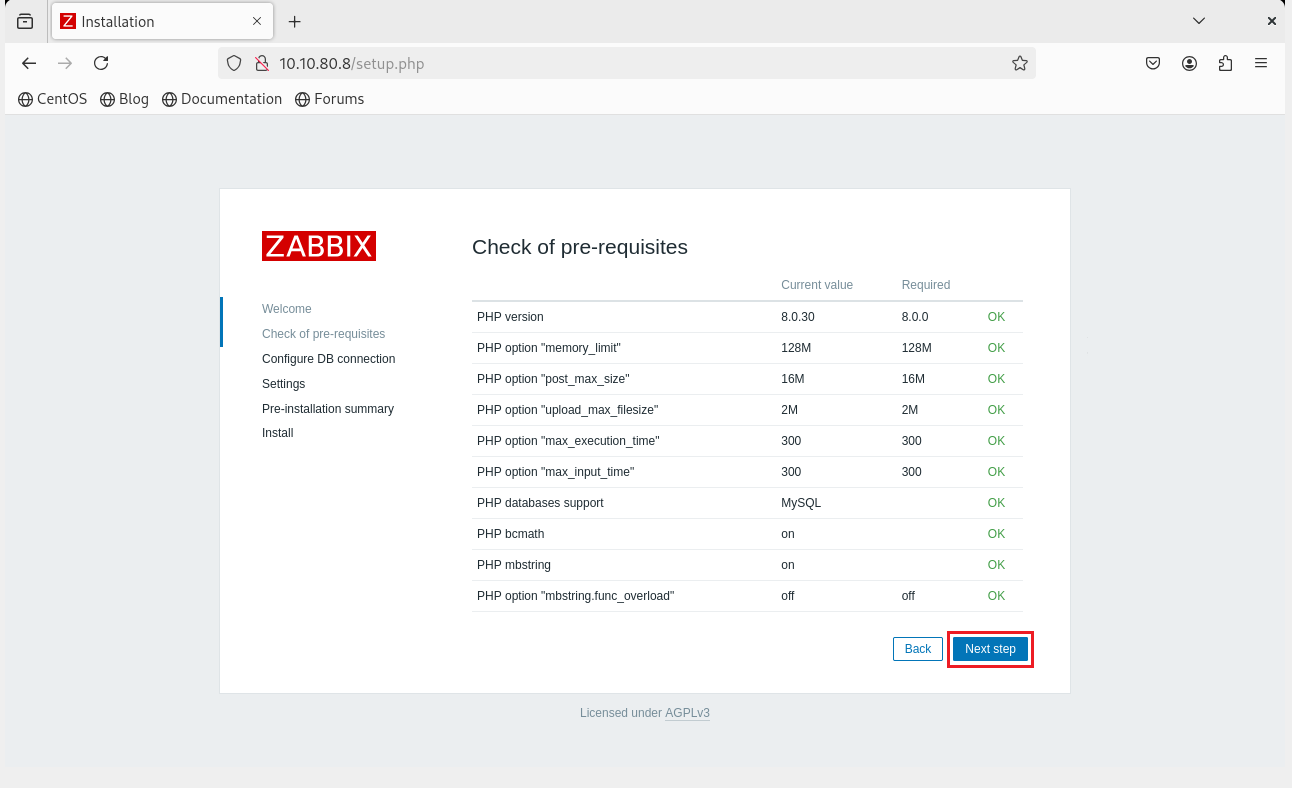This screenshot has height=788, width=1292.
Task: Bookmark this page with star icon
Action: [1019, 63]
